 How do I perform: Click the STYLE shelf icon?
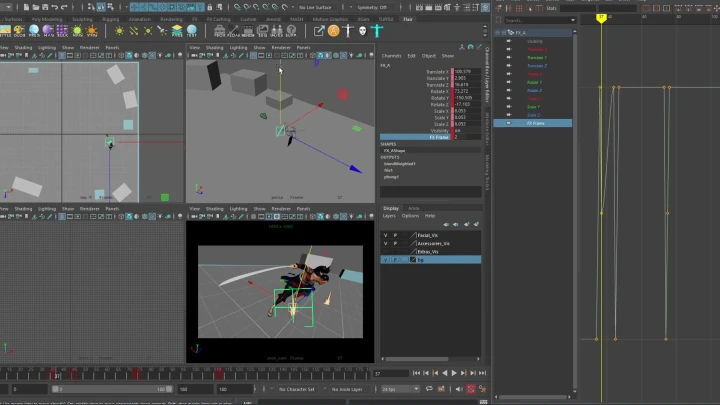5,31
